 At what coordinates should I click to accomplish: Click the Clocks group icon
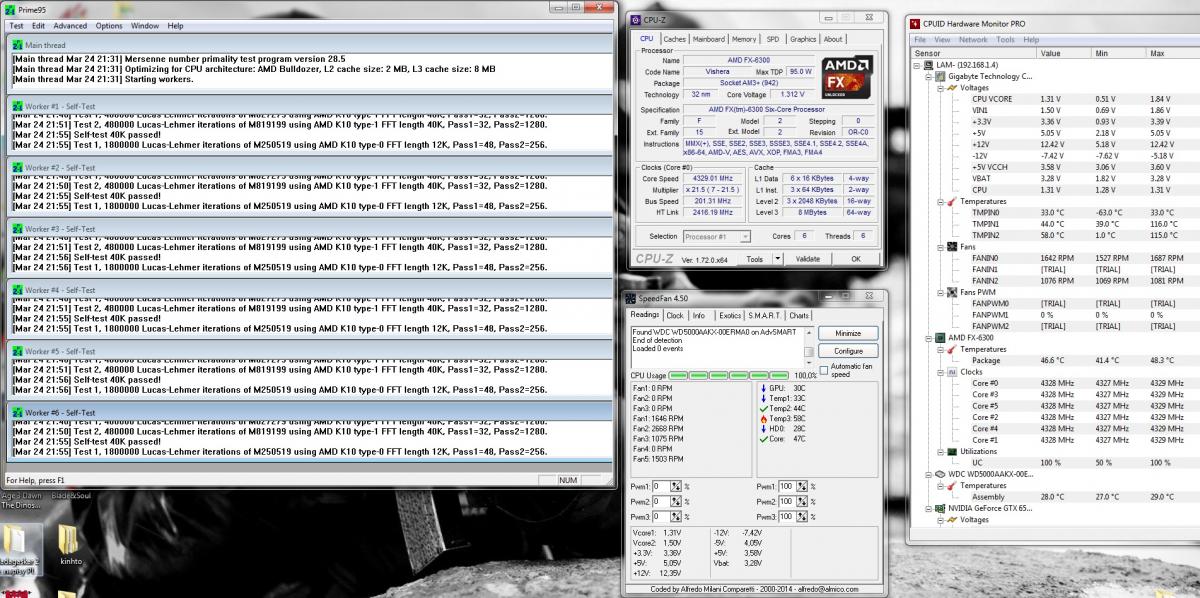[951, 371]
